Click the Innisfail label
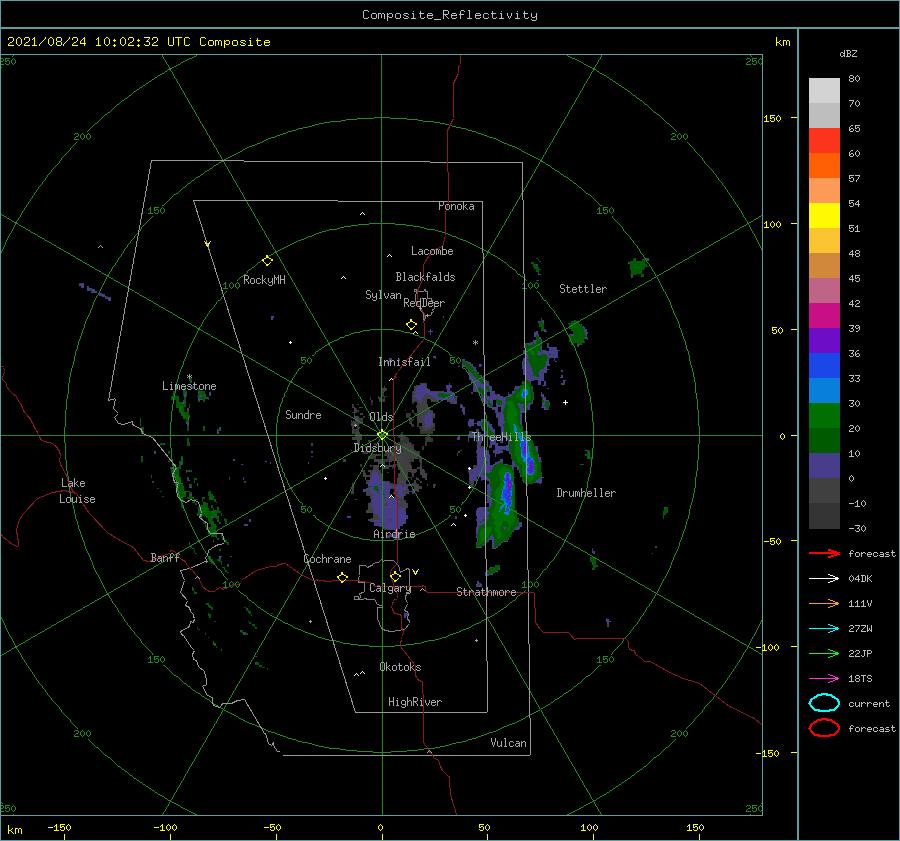 (x=404, y=362)
